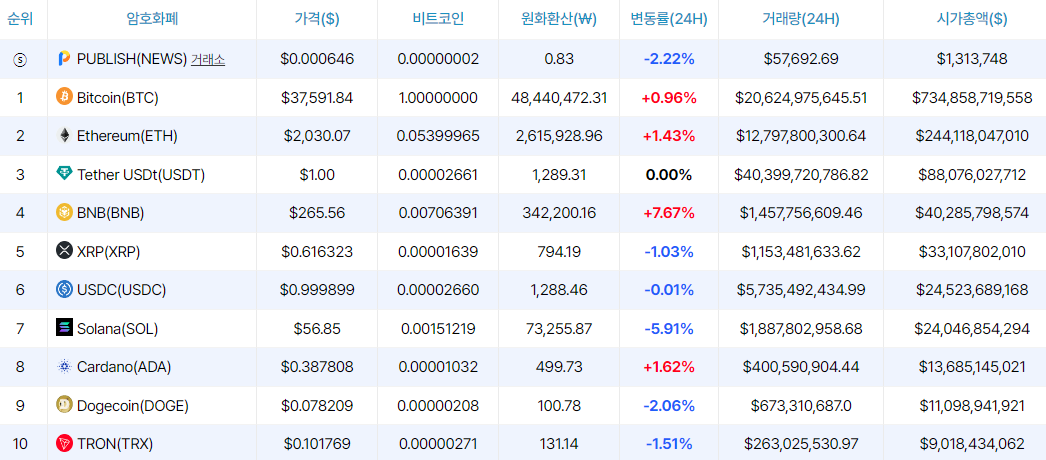Click the Solana logo icon
This screenshot has height=460, width=1046.
click(x=64, y=328)
